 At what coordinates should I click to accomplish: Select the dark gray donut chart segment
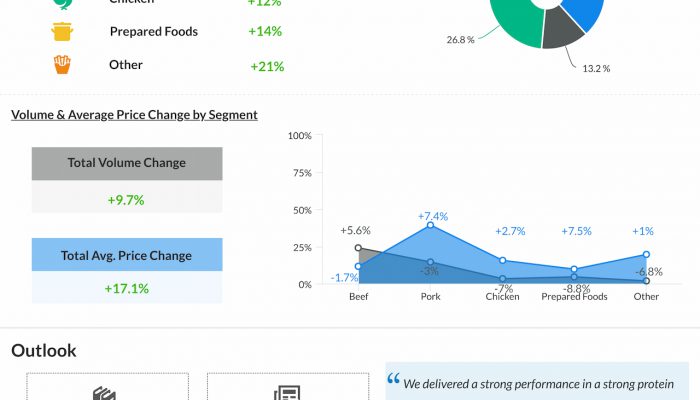[x=563, y=33]
